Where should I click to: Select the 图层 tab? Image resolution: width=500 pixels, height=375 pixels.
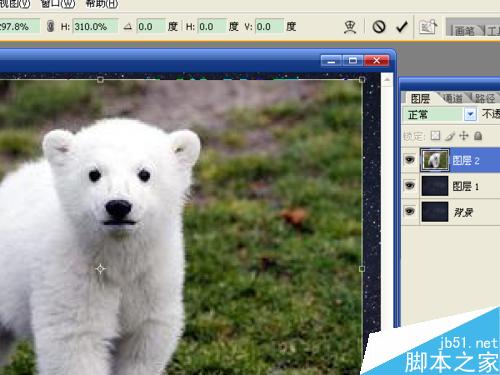coord(420,98)
